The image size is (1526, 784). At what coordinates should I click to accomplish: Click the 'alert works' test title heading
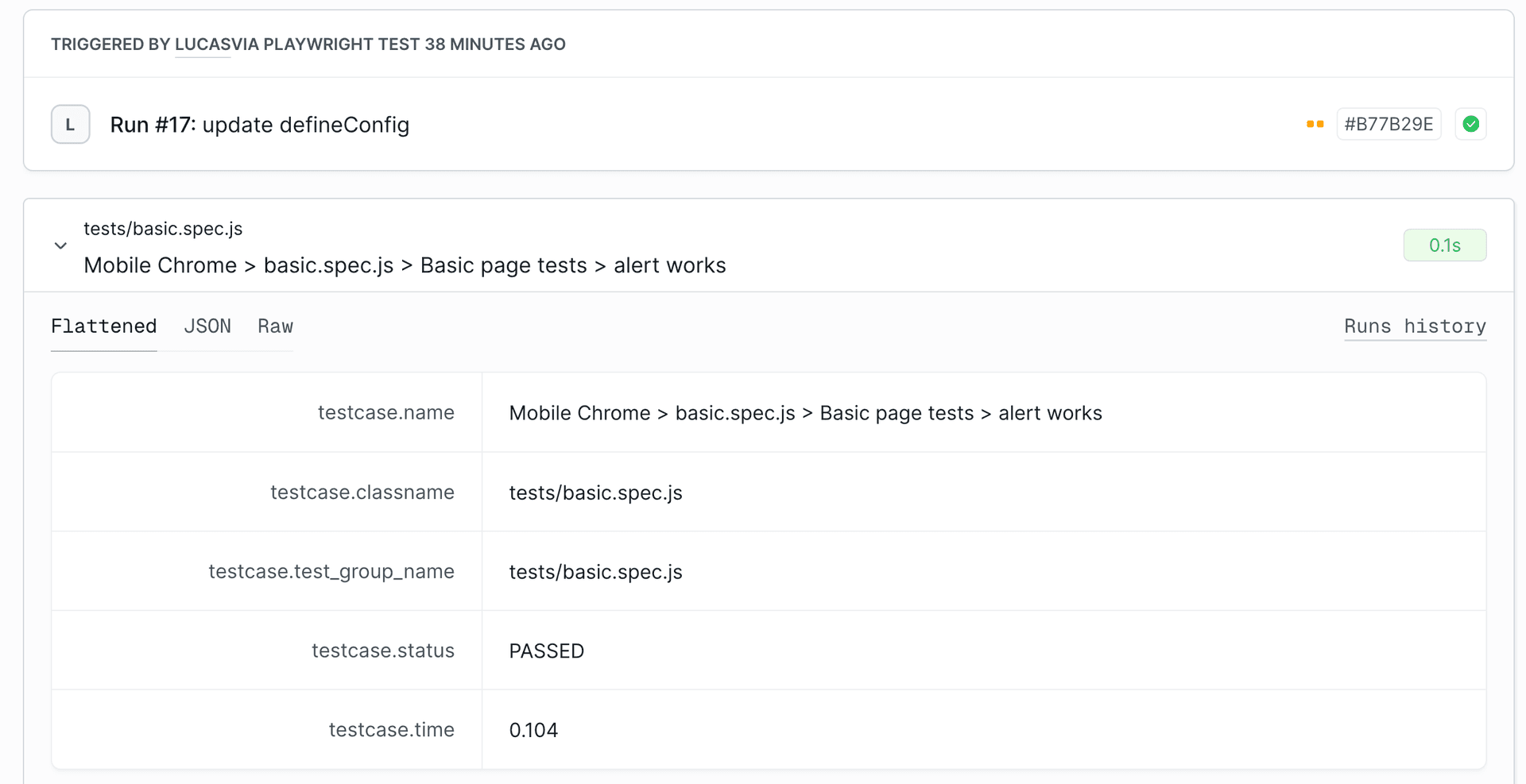click(405, 265)
